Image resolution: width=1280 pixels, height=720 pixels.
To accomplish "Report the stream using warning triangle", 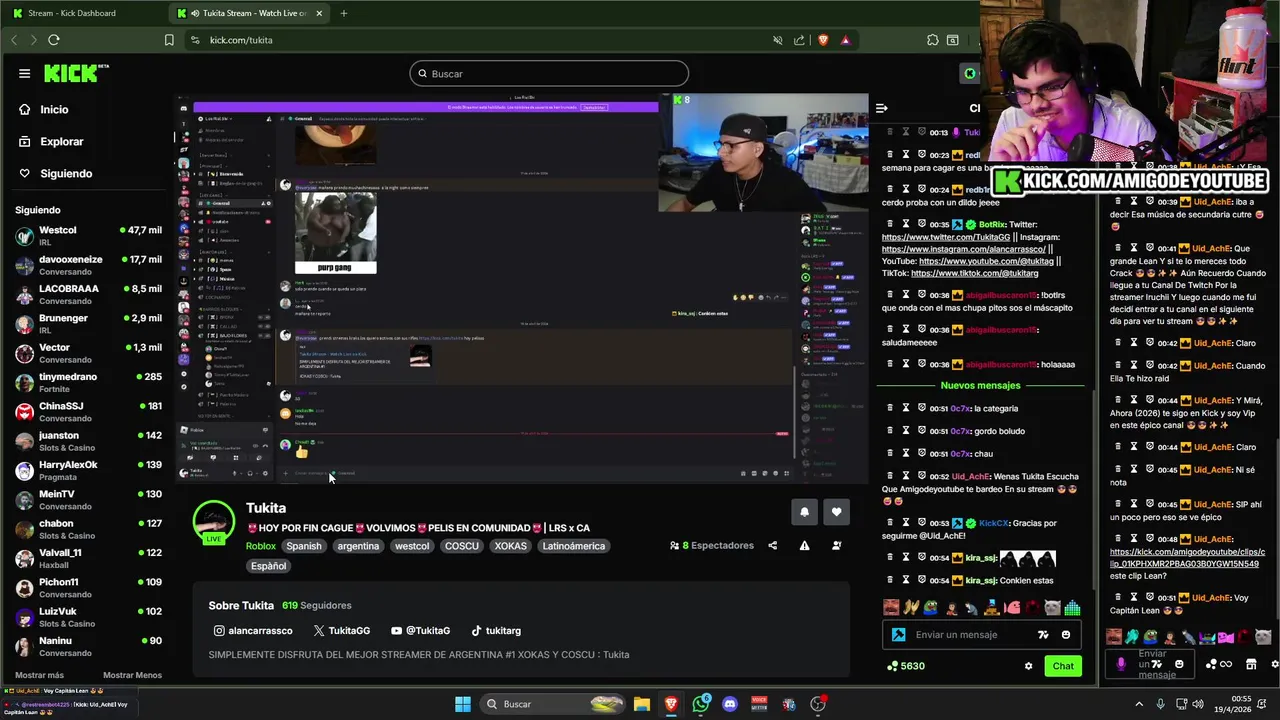I will coord(804,546).
